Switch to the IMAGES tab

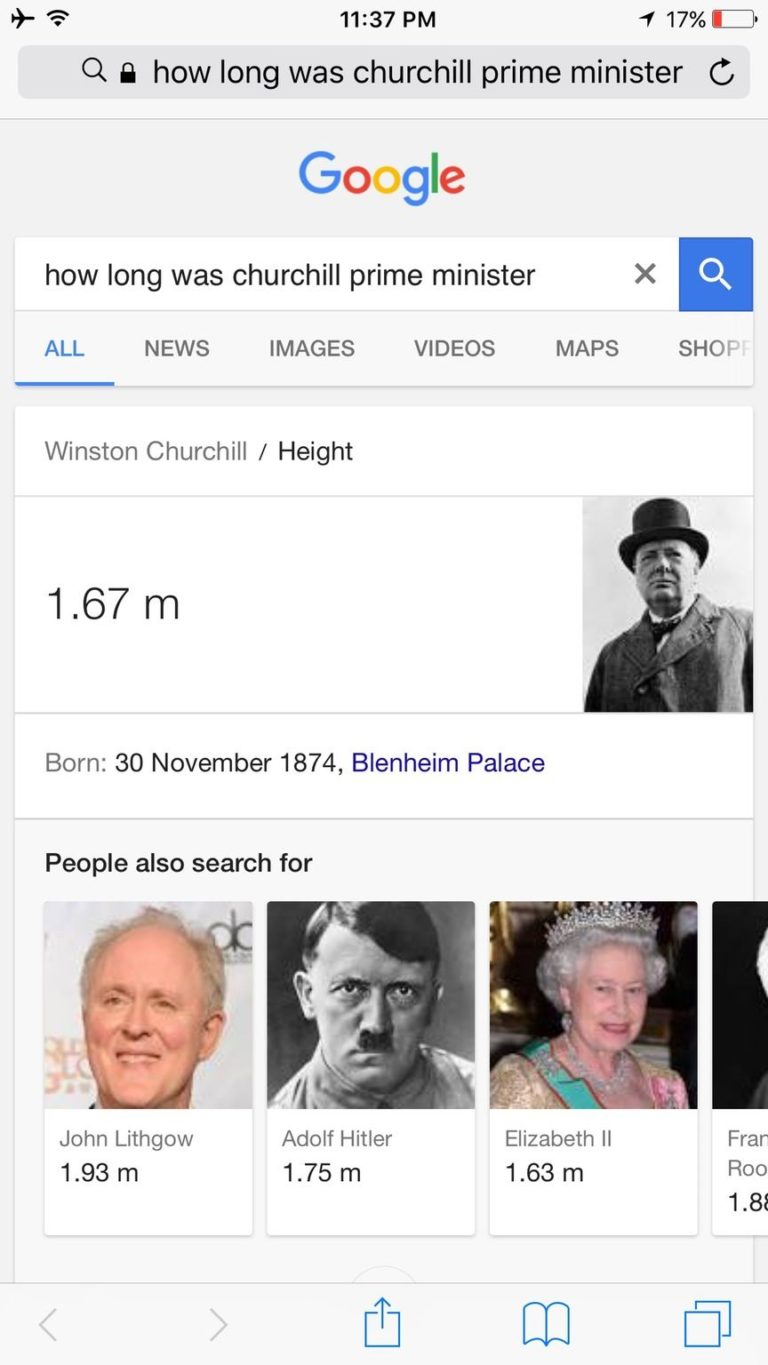pyautogui.click(x=311, y=348)
